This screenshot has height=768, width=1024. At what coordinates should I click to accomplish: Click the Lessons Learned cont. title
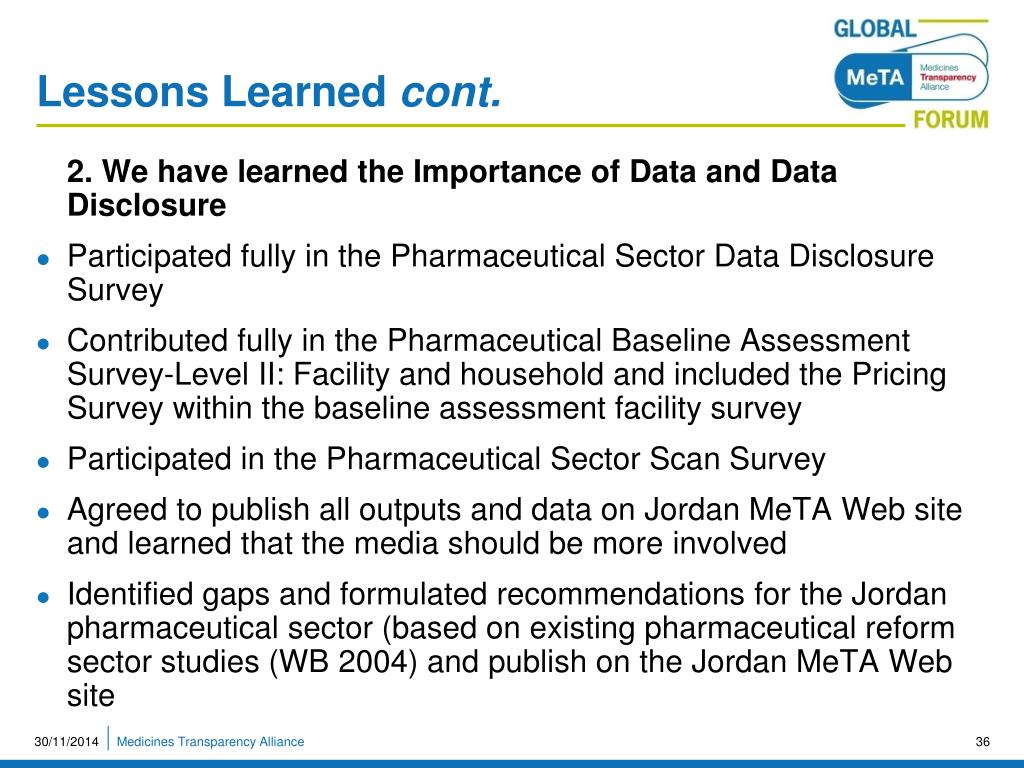[x=270, y=91]
